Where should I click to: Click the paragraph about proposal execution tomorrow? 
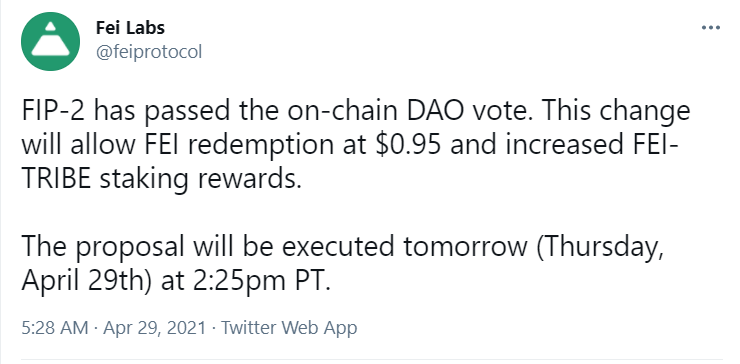click(343, 263)
